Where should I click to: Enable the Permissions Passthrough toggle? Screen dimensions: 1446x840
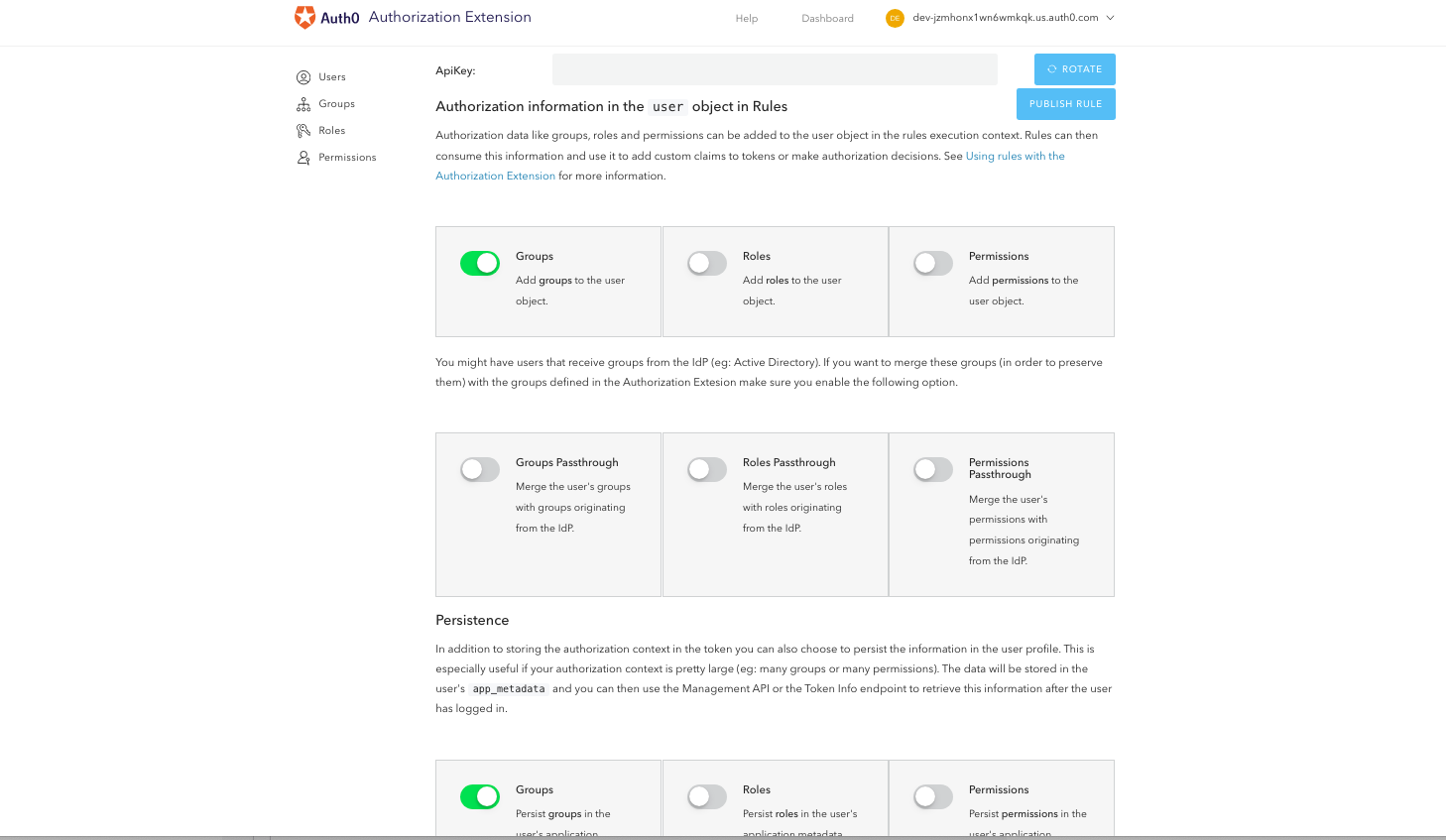click(x=932, y=469)
